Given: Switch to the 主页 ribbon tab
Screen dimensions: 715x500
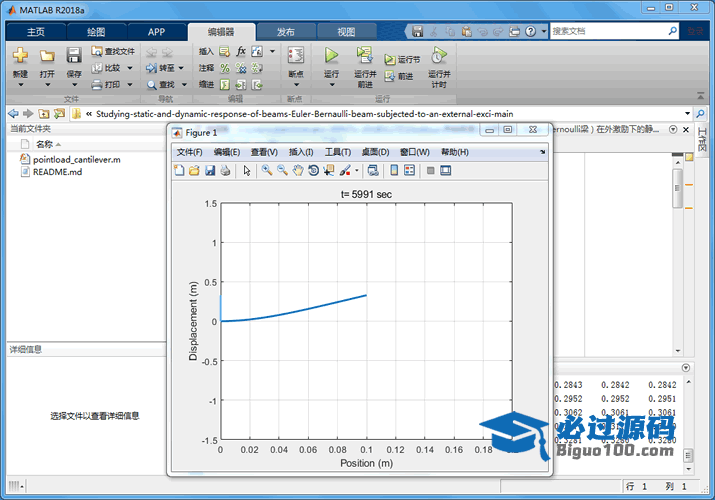Looking at the screenshot, I should click(x=36, y=32).
